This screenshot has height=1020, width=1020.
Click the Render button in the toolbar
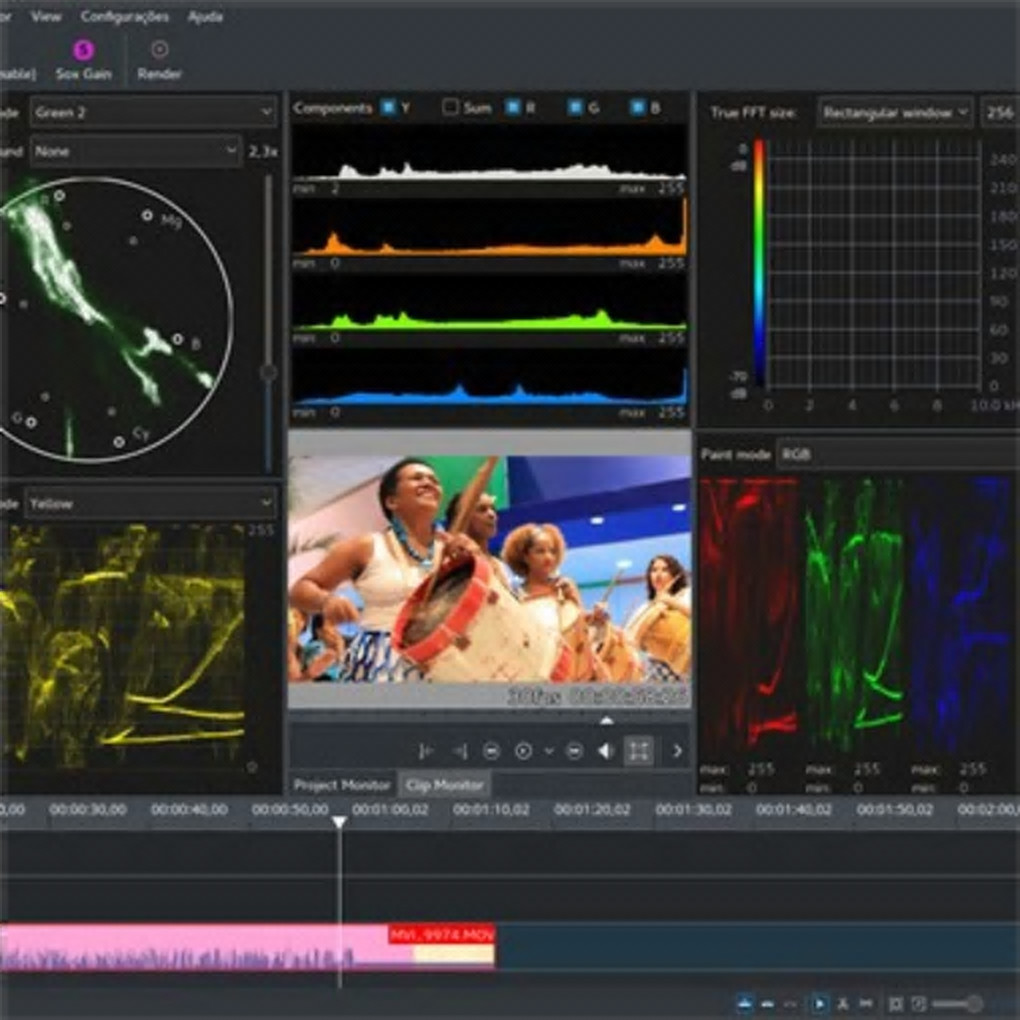point(159,59)
